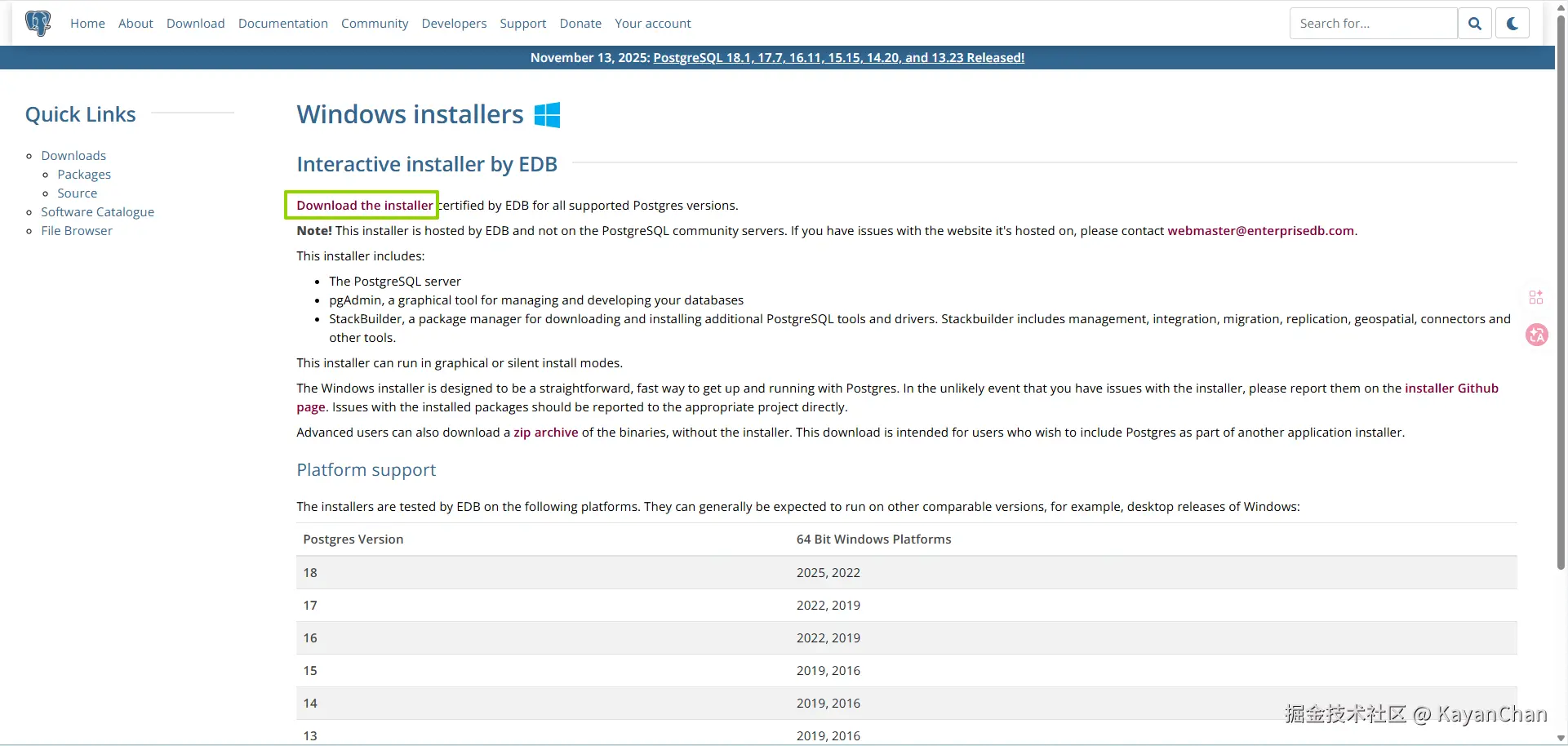Click the Interactive installer by EDB heading
The width and height of the screenshot is (1568, 746).
coord(427,164)
